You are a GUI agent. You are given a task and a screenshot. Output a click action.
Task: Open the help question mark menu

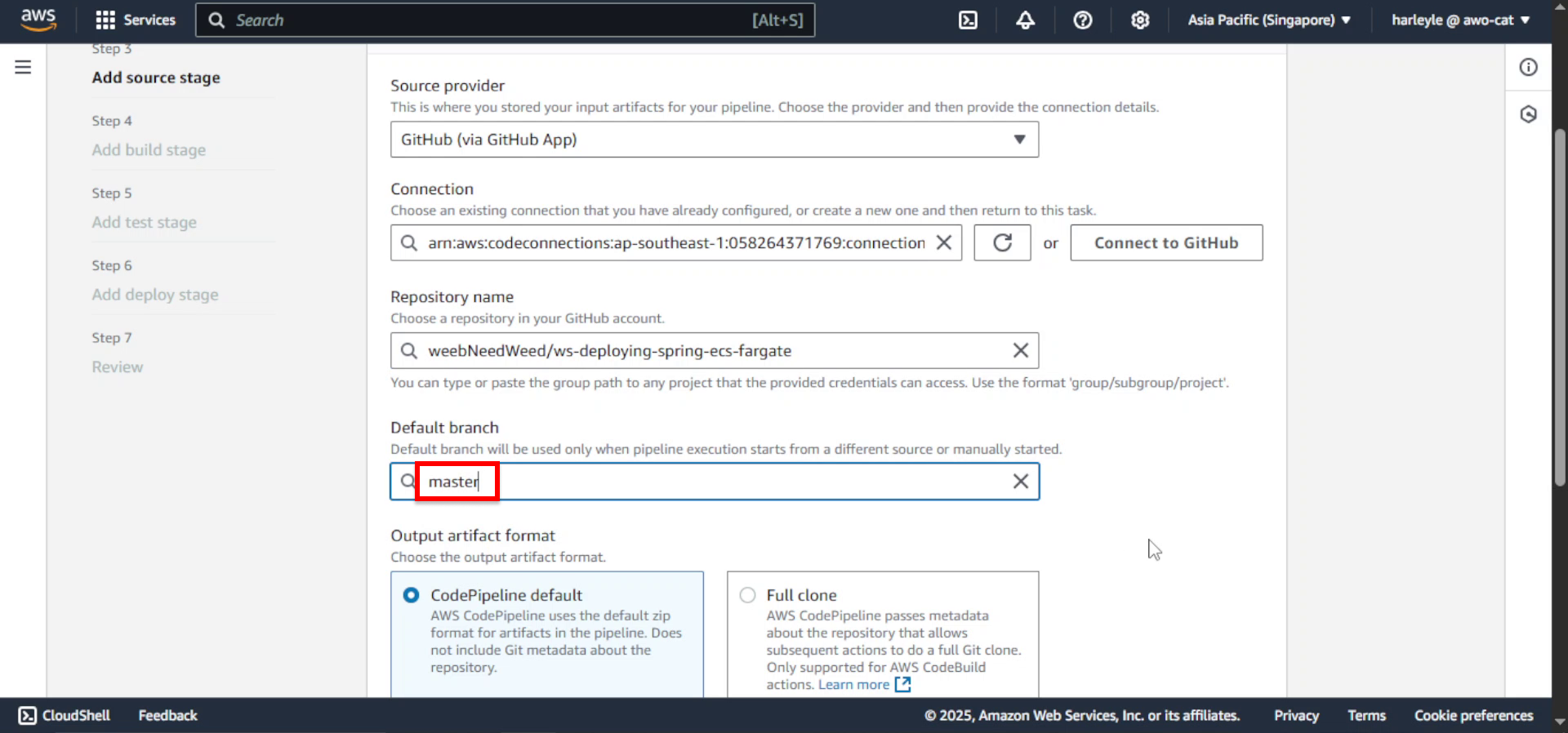click(1083, 20)
